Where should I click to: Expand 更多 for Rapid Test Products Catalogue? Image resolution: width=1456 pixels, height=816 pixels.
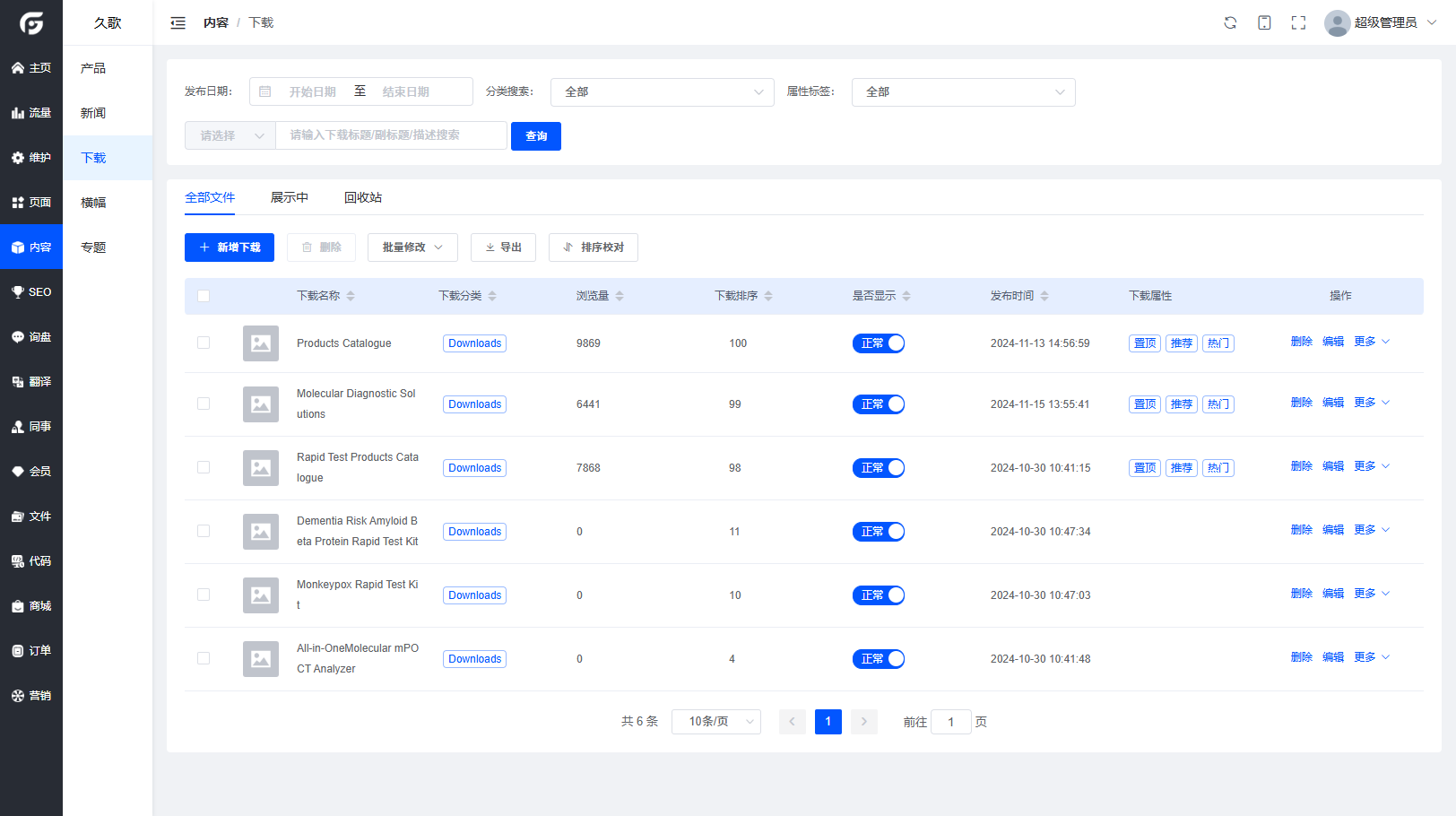point(1372,466)
